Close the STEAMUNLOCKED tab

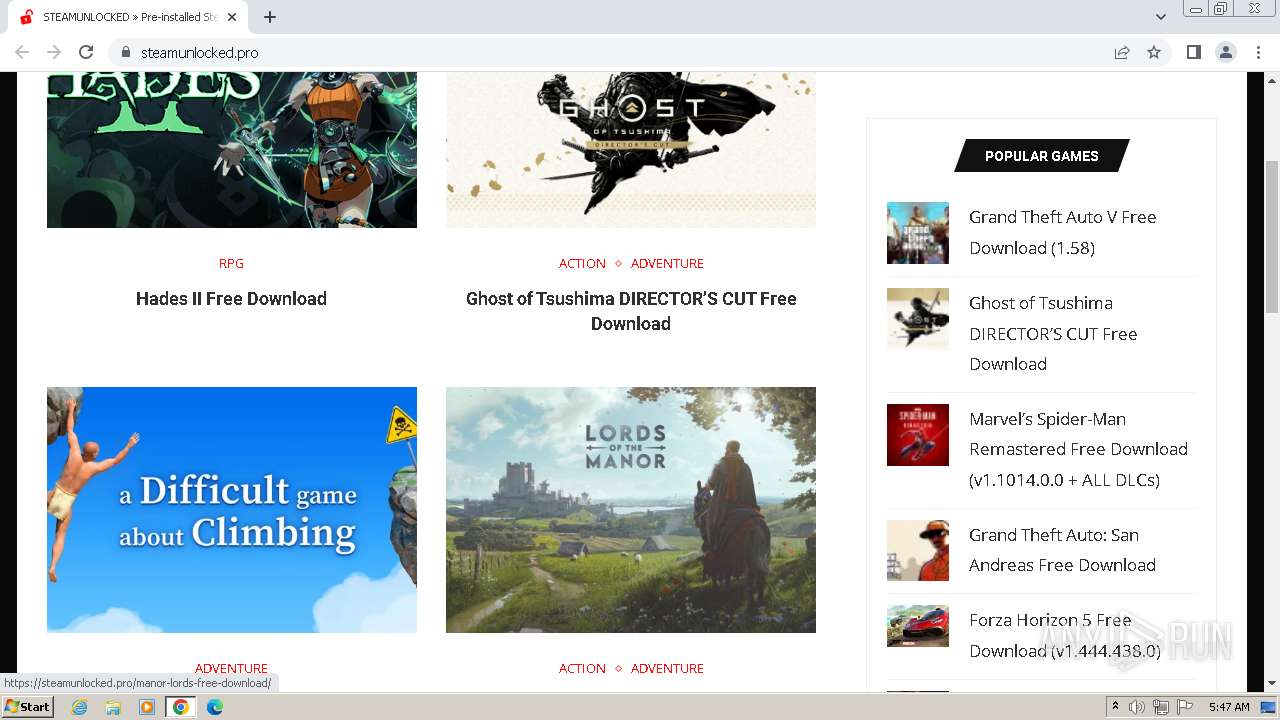[x=232, y=17]
